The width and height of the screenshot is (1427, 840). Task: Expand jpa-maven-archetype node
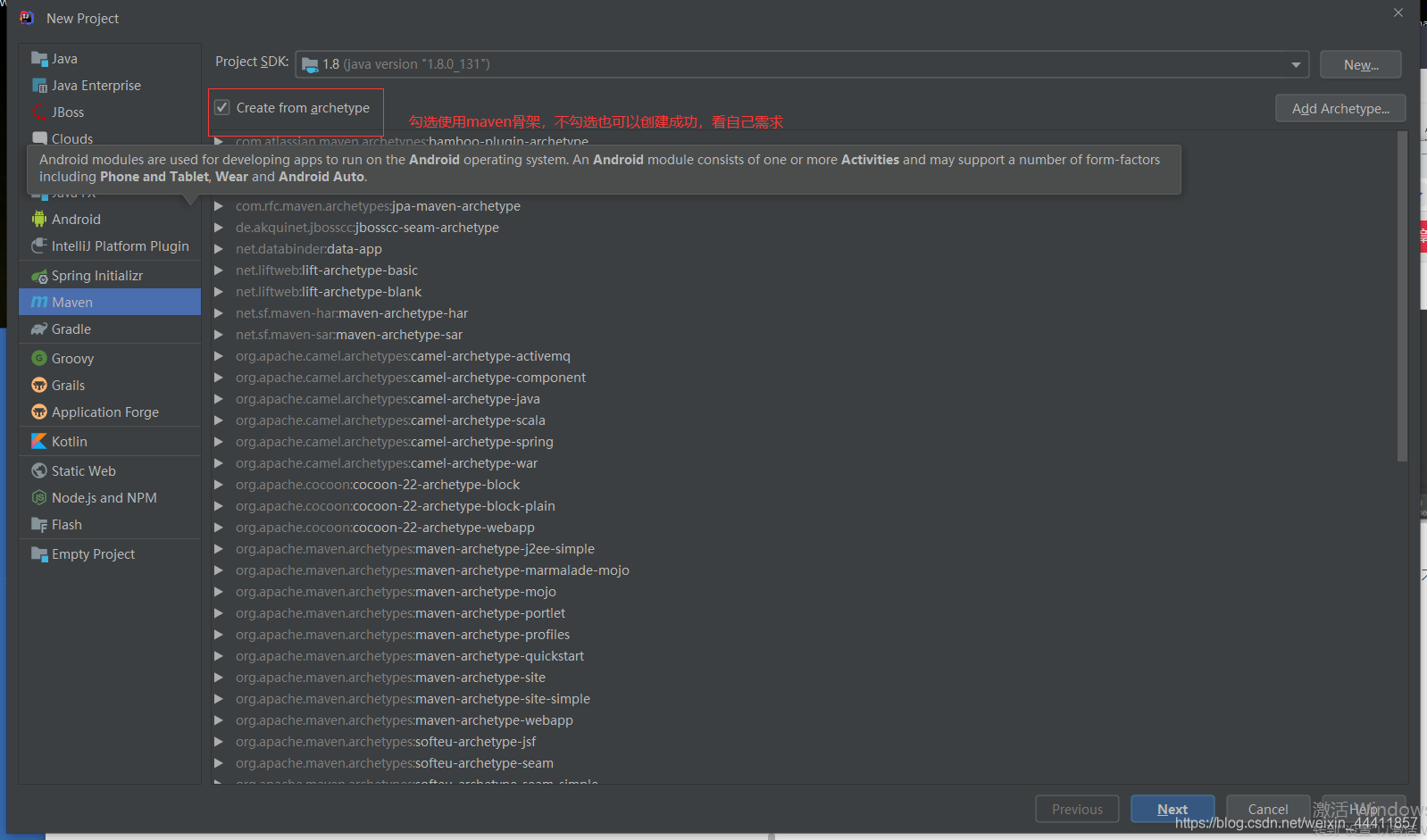pos(219,206)
